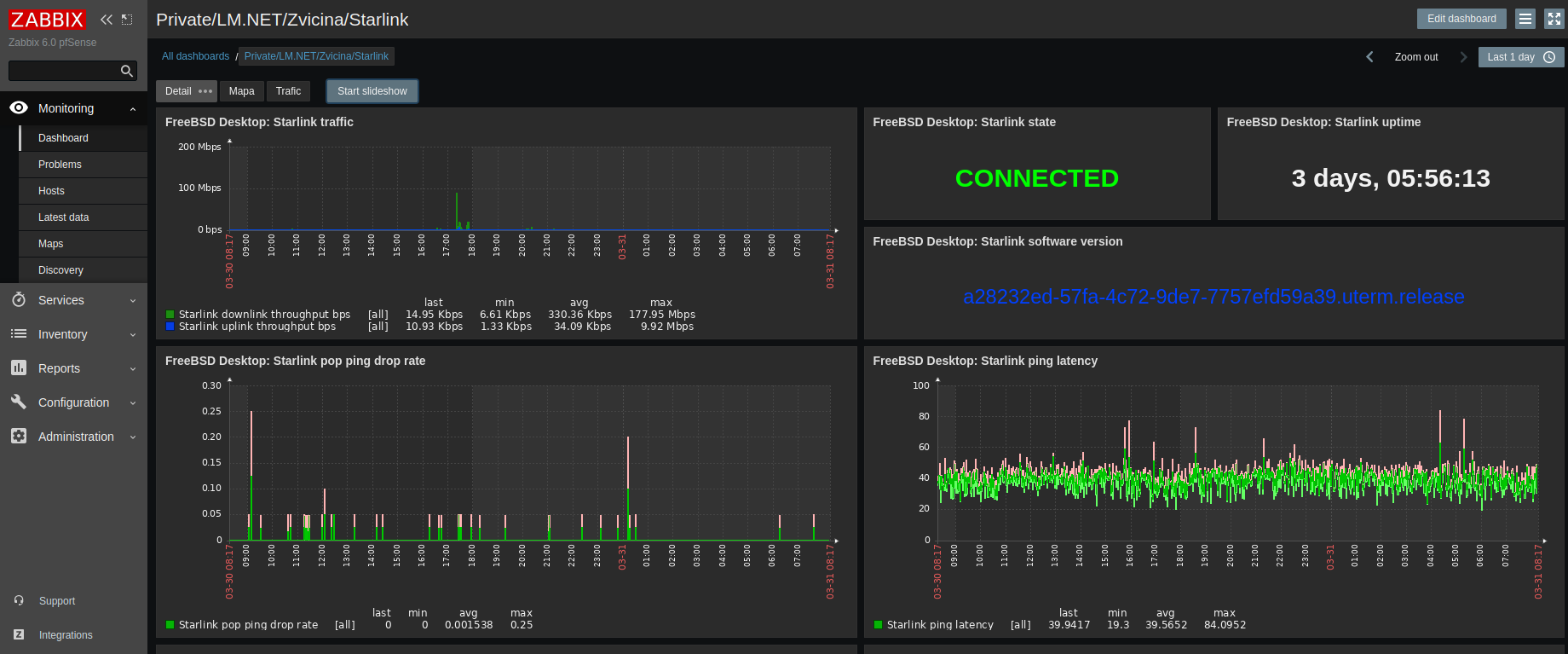Switch to the Trafic dashboard page

[x=288, y=91]
